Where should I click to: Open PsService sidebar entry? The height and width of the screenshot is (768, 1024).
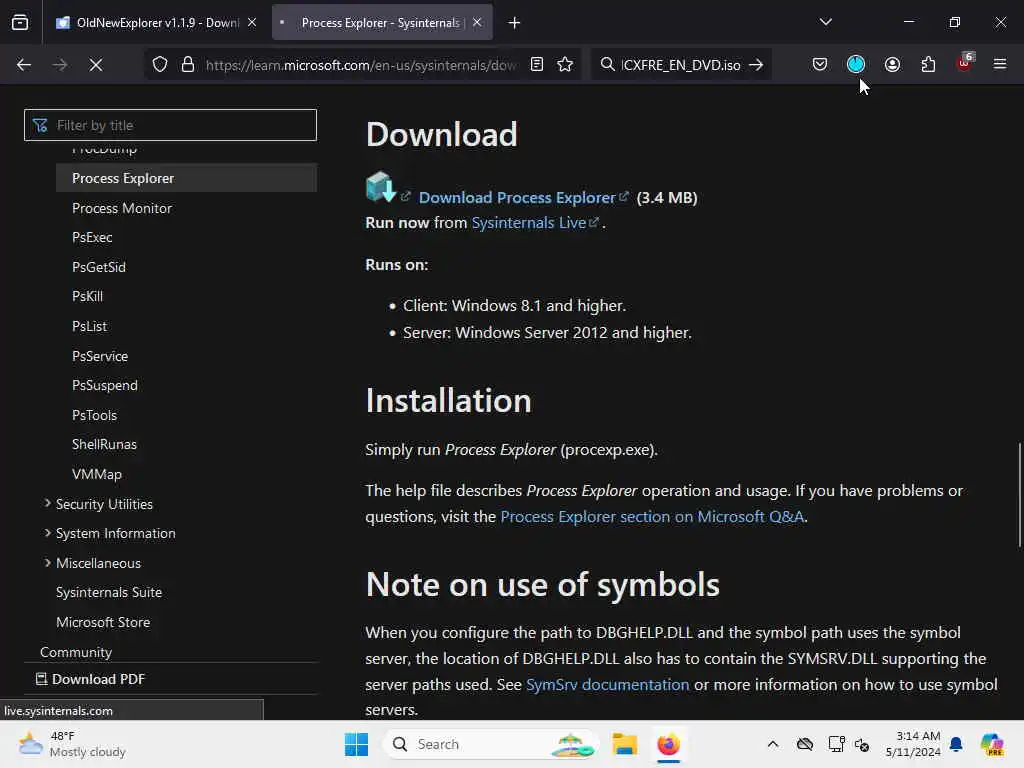point(100,357)
